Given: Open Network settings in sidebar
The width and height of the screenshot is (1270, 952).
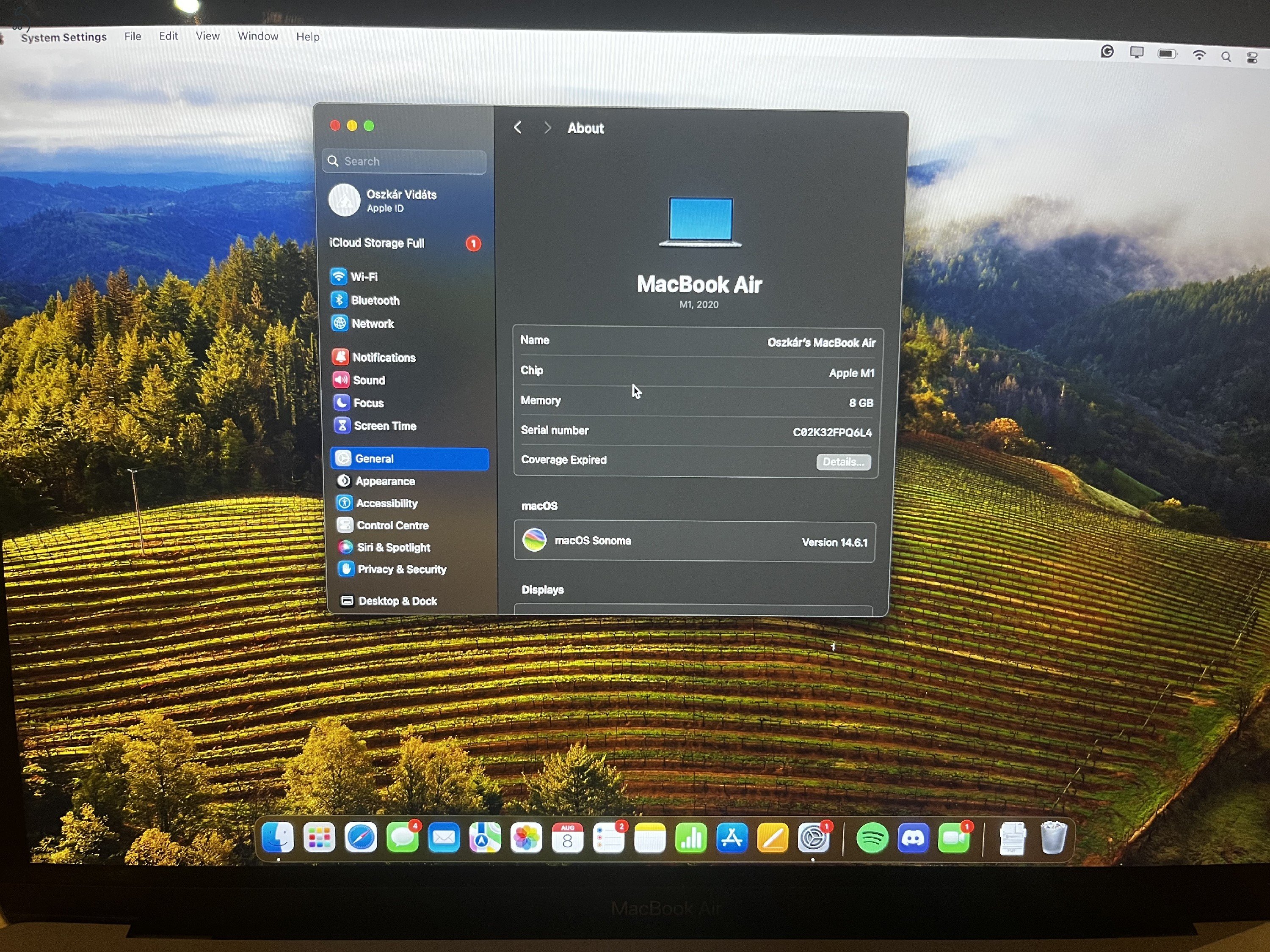Looking at the screenshot, I should click(362, 324).
